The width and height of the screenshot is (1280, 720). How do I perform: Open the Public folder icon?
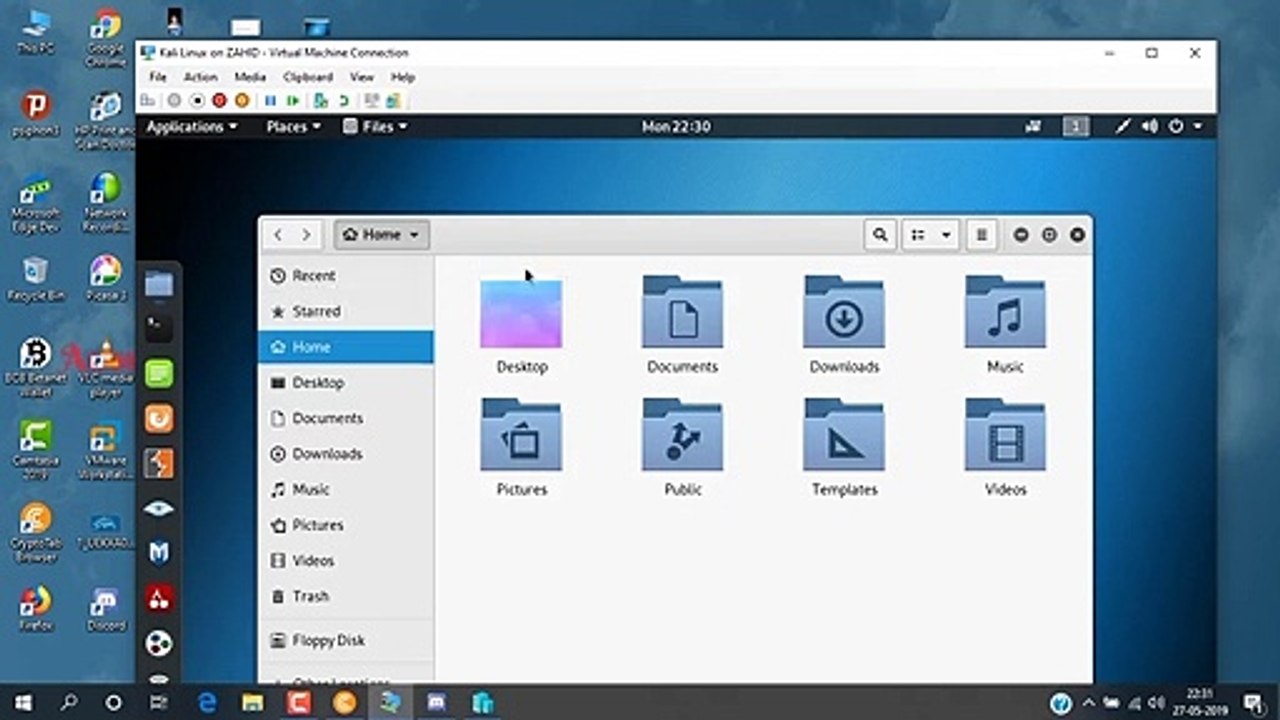(682, 435)
